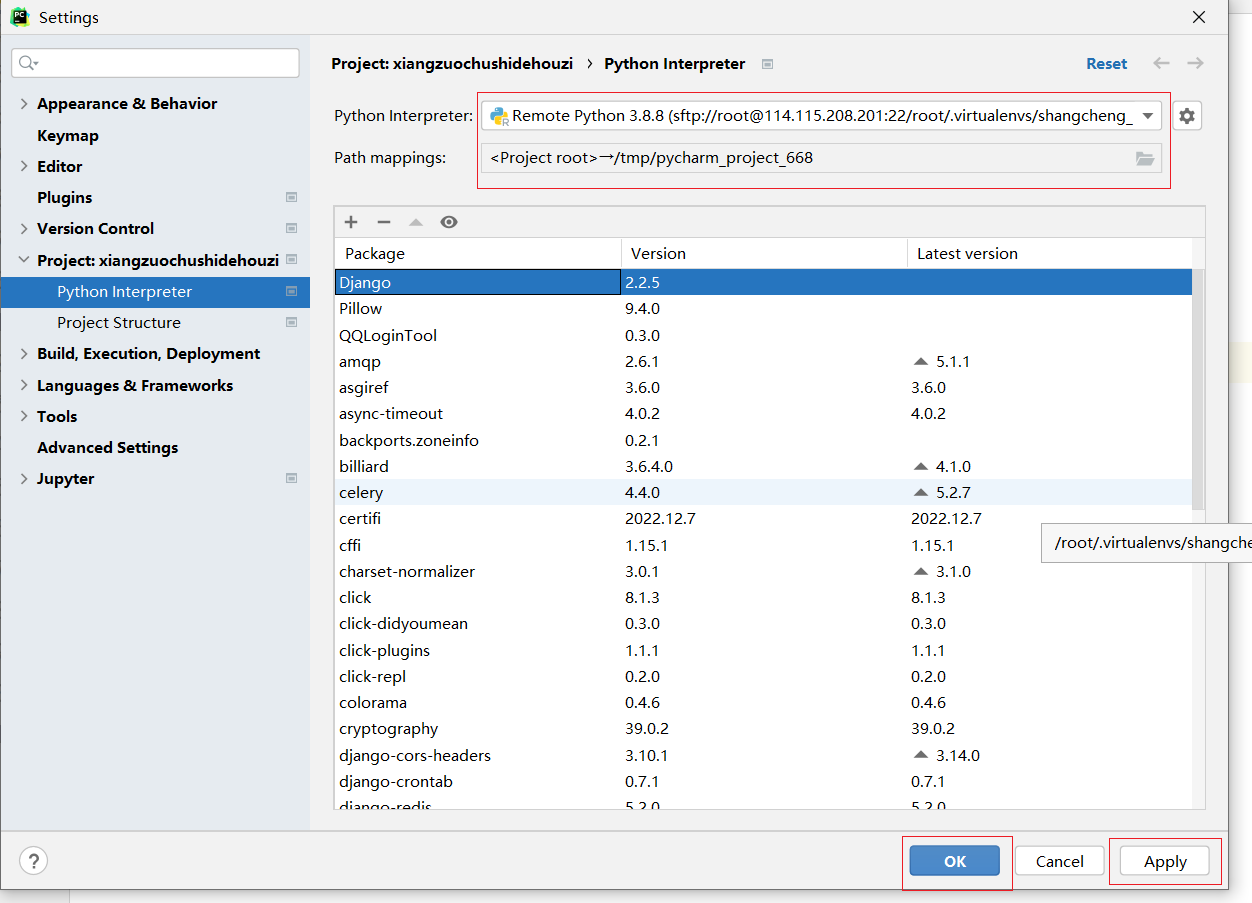This screenshot has width=1252, height=903.
Task: Sort by Package column header
Action: 477,253
